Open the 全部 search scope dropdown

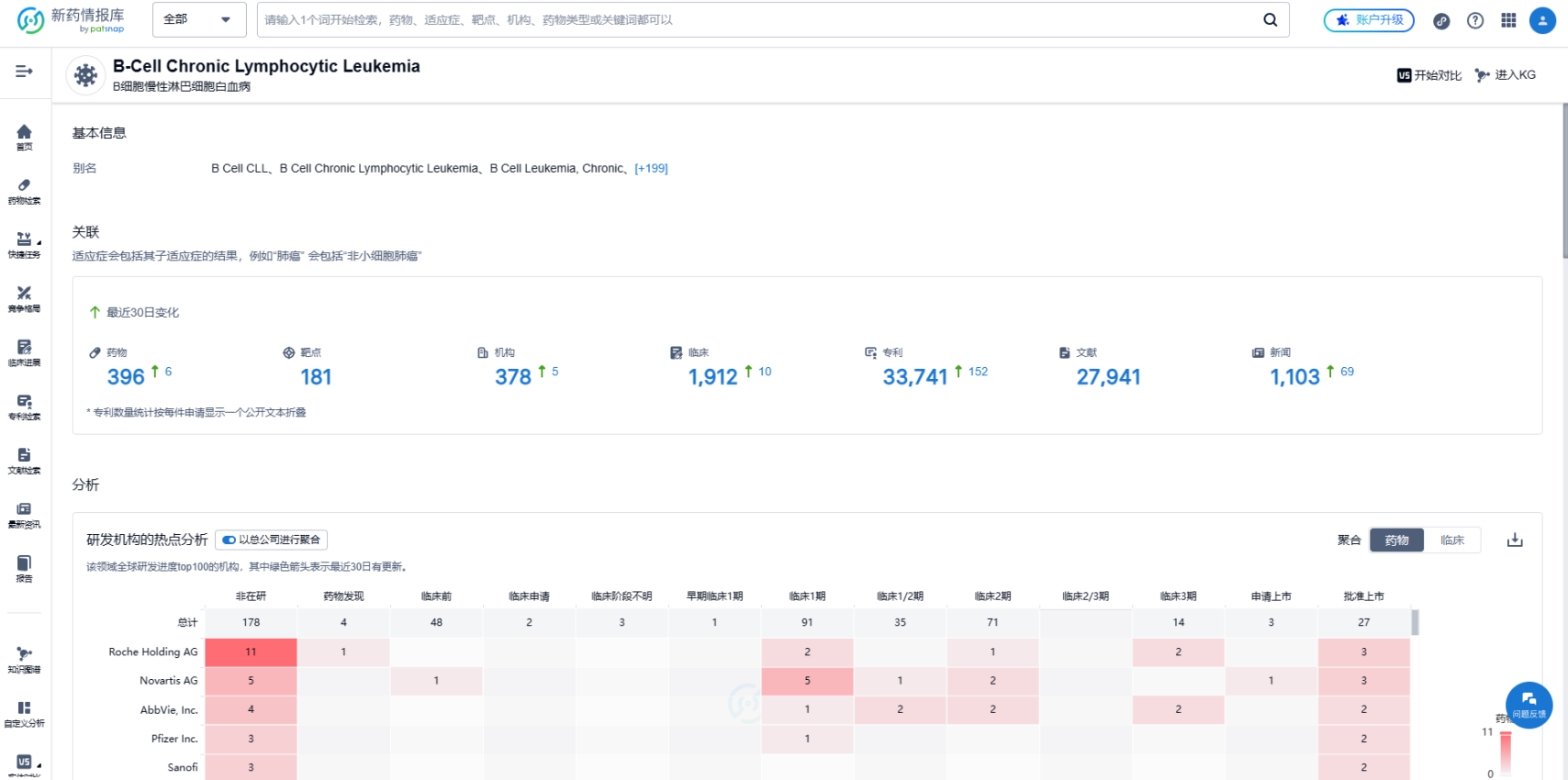[198, 19]
